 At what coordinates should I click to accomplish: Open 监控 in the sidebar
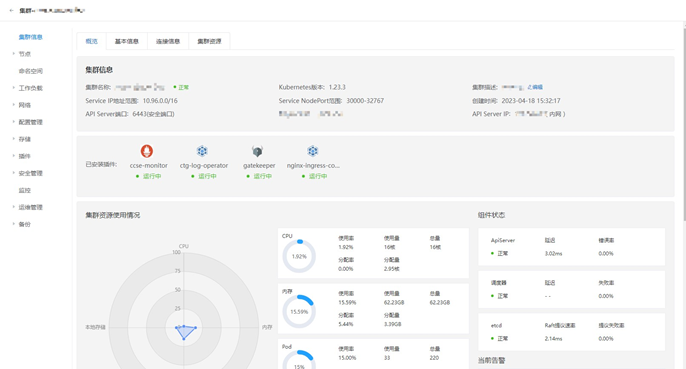[24, 190]
